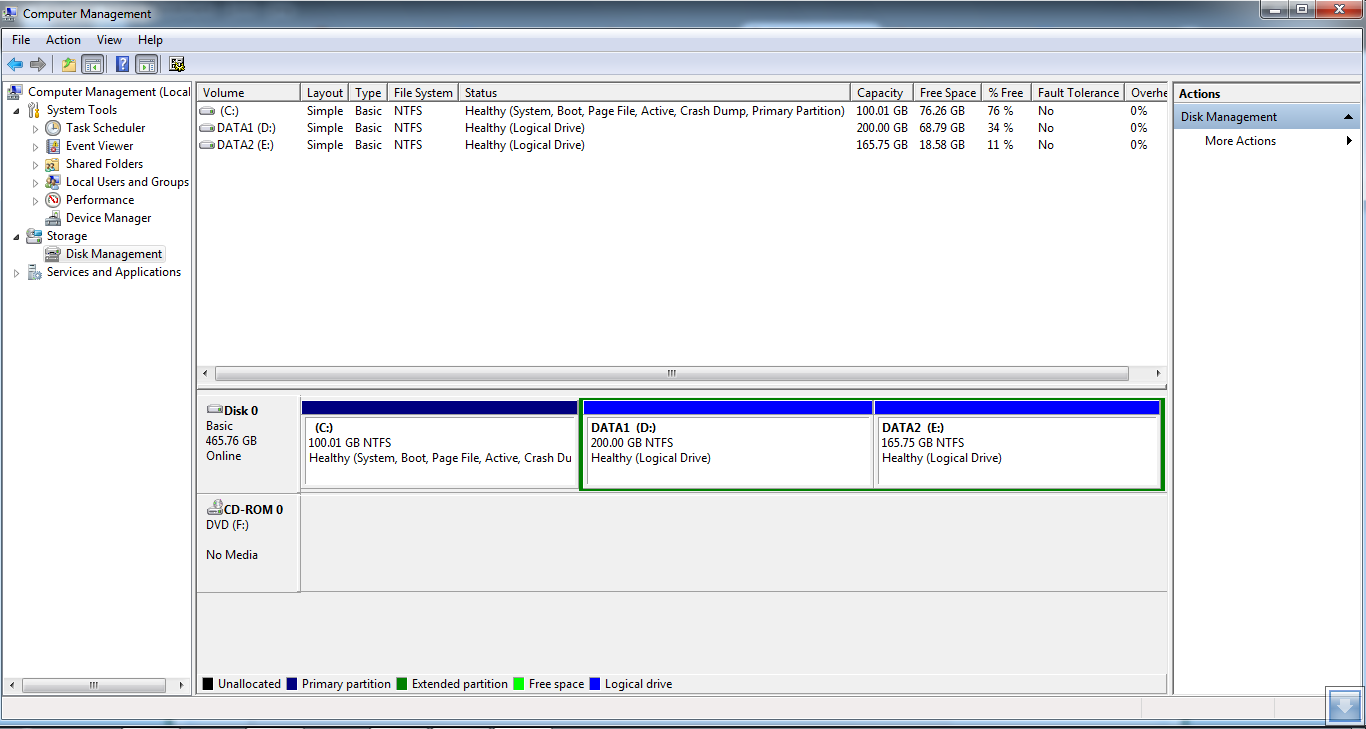1366x729 pixels.
Task: Collapse the System Tools tree node
Action: coord(16,110)
